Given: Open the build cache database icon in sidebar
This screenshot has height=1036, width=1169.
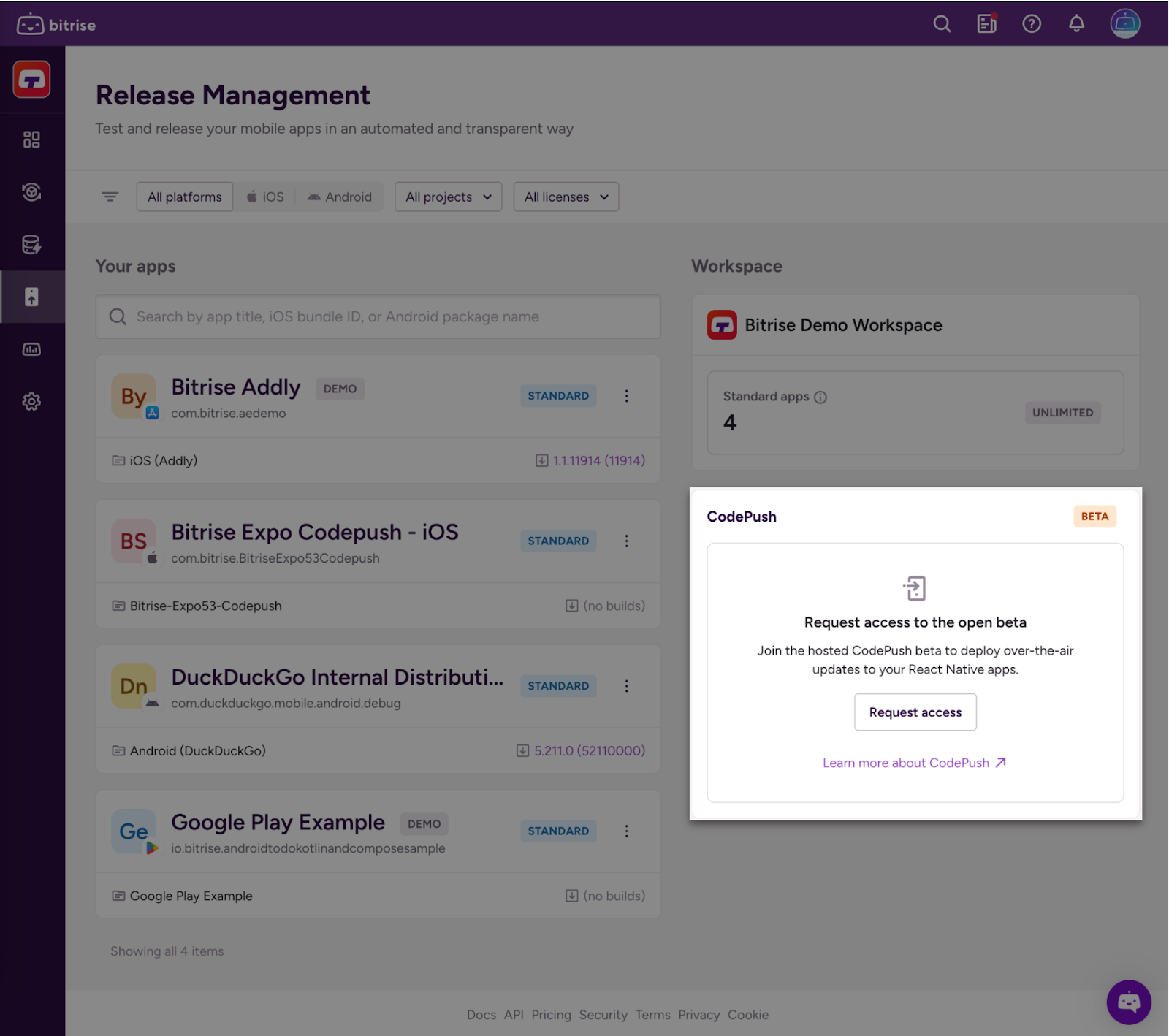Looking at the screenshot, I should (31, 245).
